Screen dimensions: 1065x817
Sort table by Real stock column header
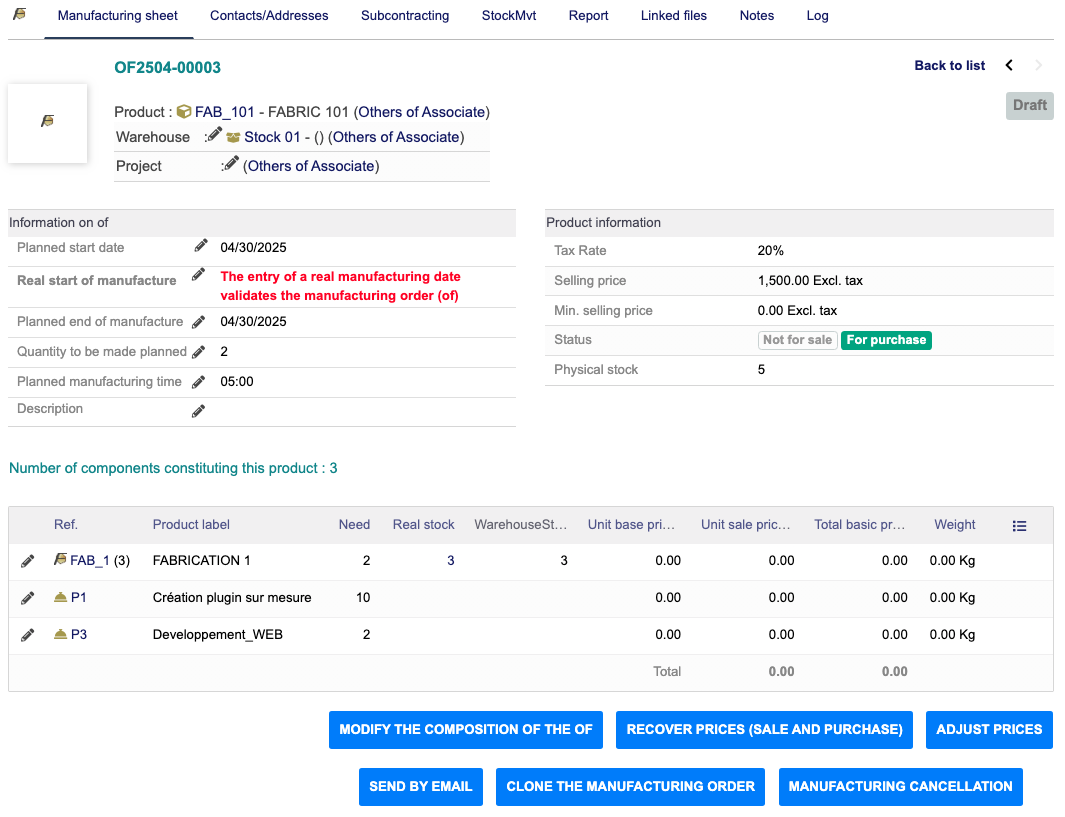(x=423, y=525)
